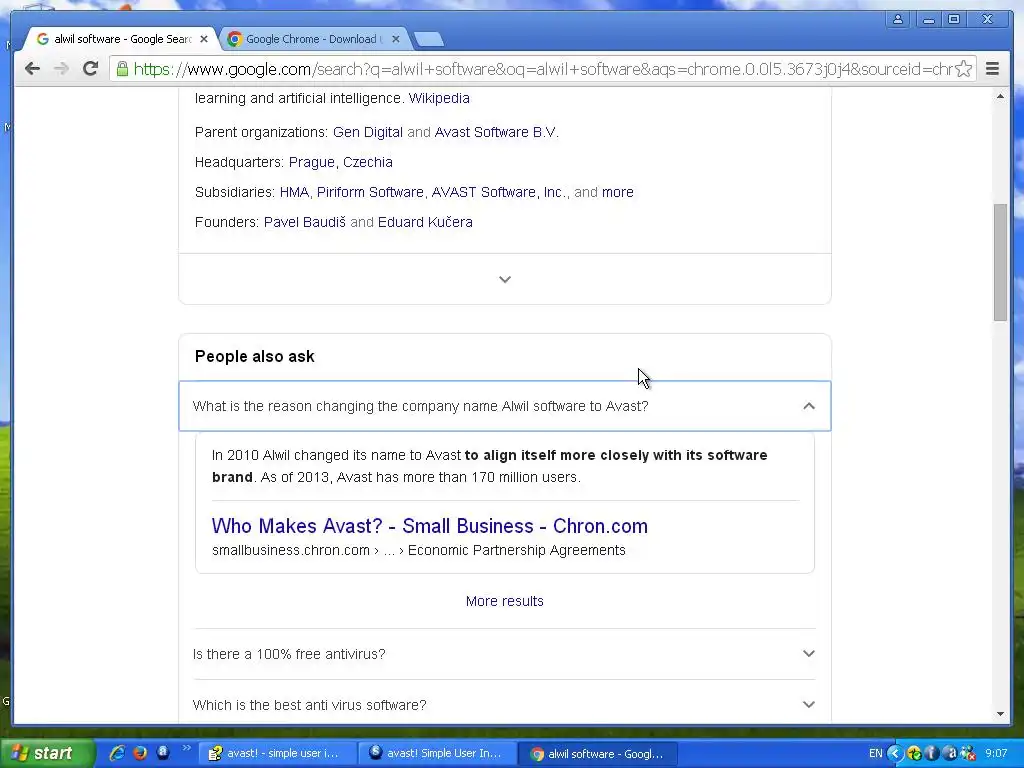Go back with the browser back arrow

(x=32, y=69)
